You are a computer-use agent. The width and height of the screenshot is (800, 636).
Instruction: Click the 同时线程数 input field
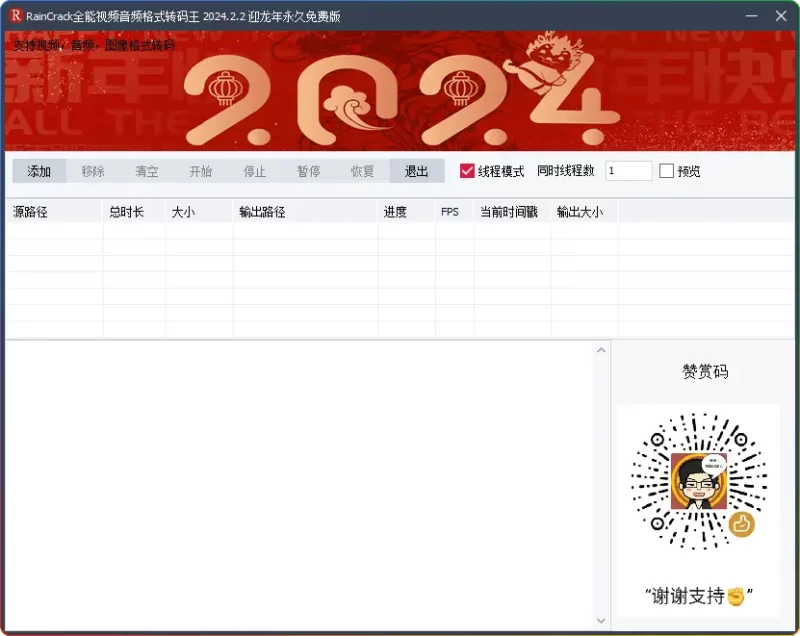627,170
